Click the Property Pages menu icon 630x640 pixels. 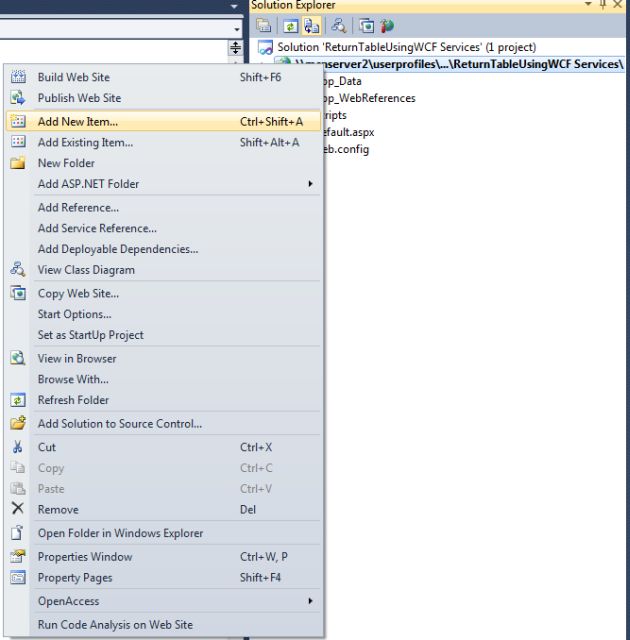(x=18, y=577)
